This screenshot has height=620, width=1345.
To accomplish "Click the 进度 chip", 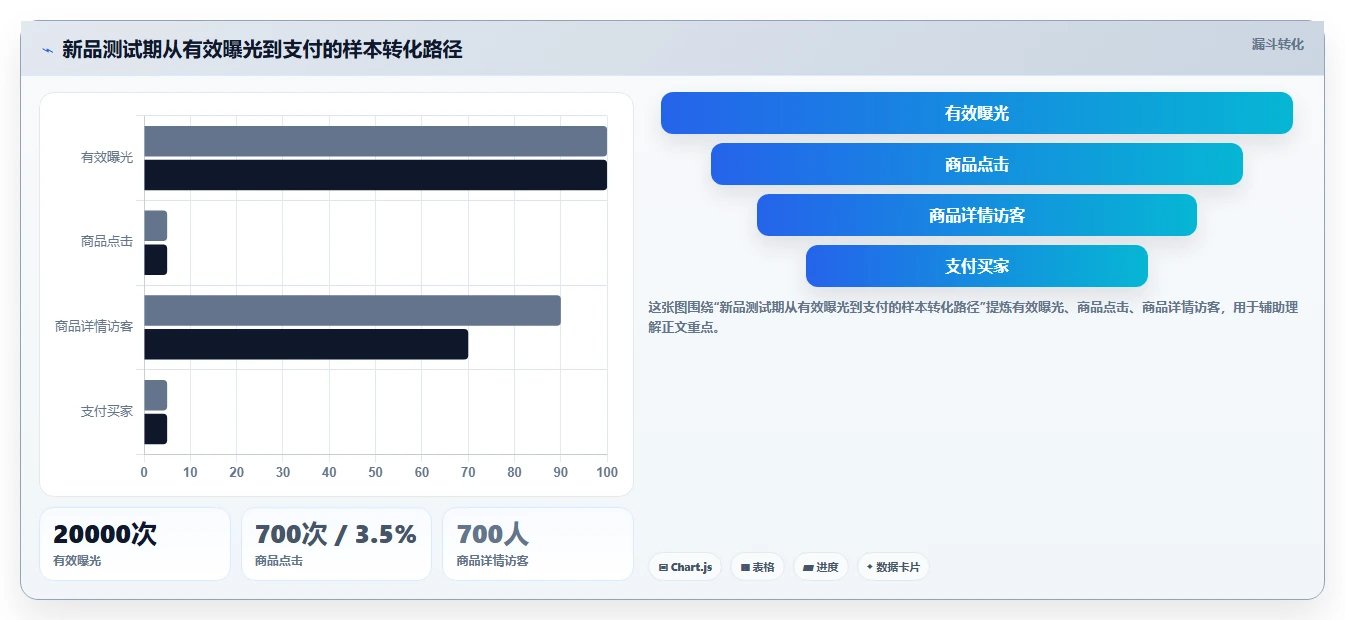I will [820, 567].
